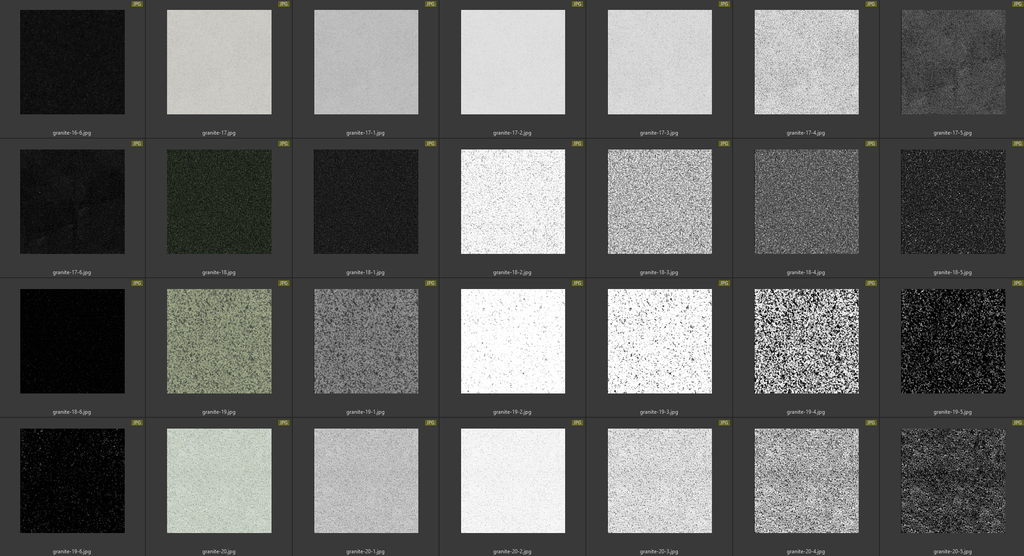The width and height of the screenshot is (1024, 556).
Task: Choose the granite-19-4.jpg thumbnail
Action: [806, 341]
